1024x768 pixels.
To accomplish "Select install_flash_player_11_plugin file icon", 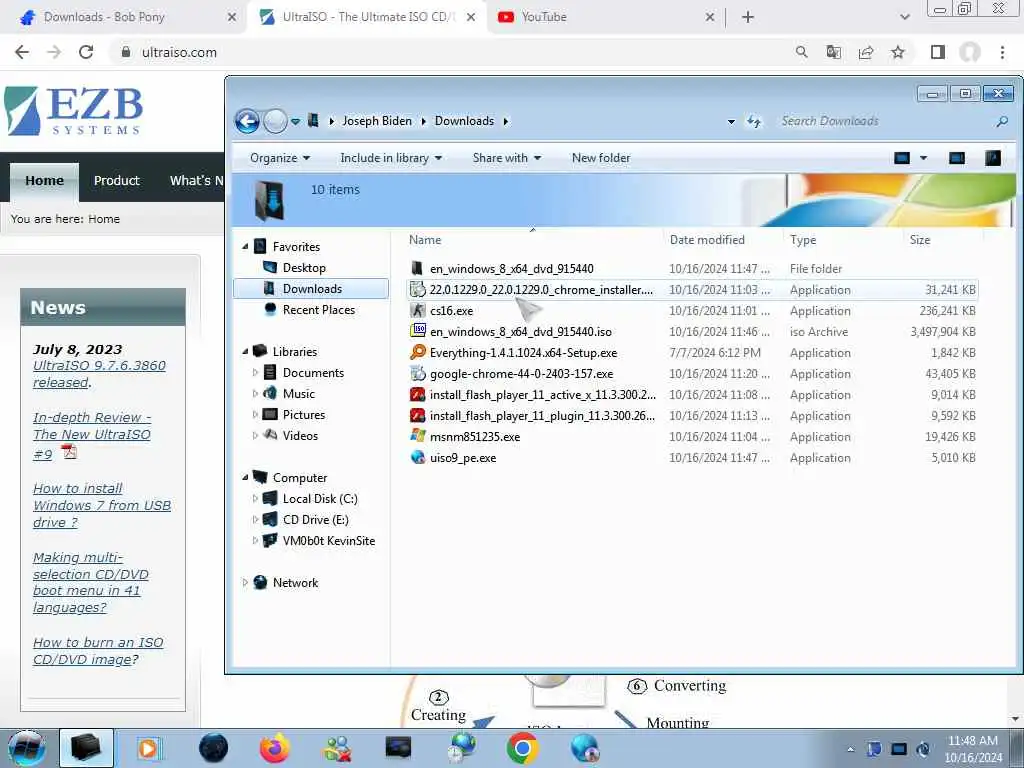I will click(x=418, y=415).
